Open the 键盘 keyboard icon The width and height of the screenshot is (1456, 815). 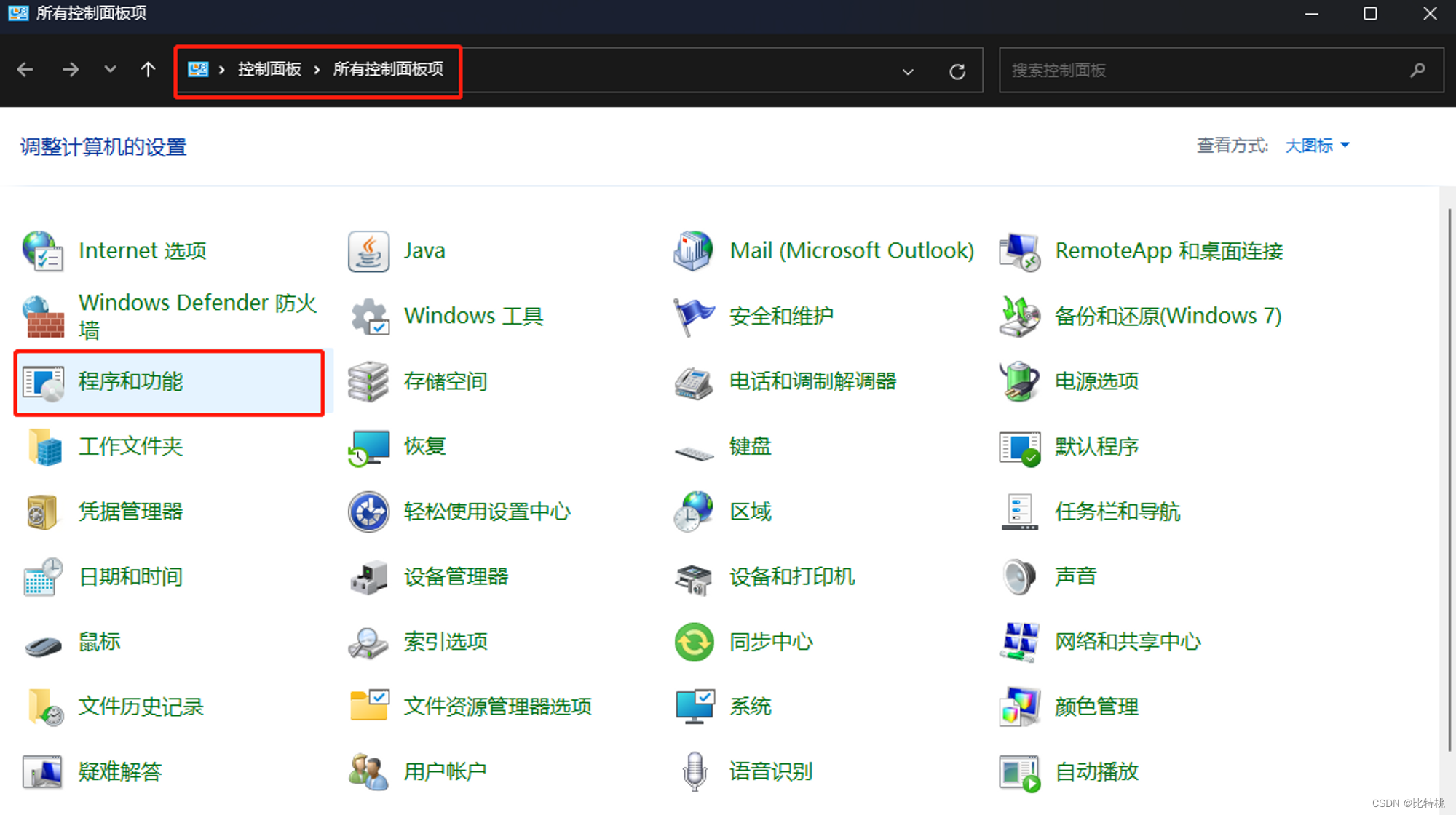[694, 453]
